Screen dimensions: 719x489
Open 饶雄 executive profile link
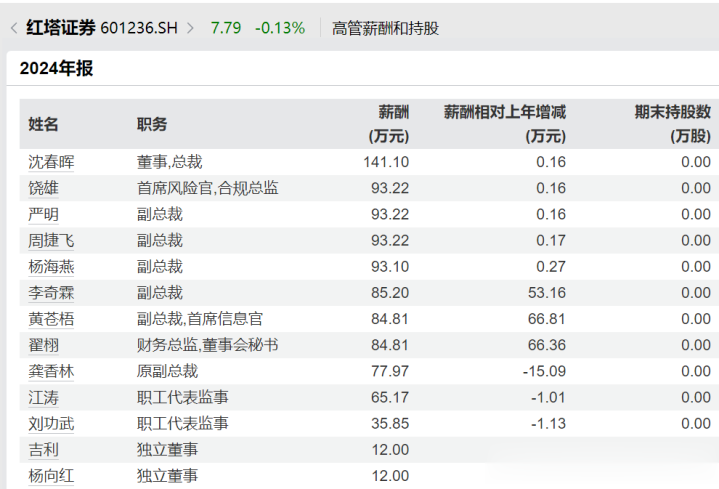(x=43, y=188)
